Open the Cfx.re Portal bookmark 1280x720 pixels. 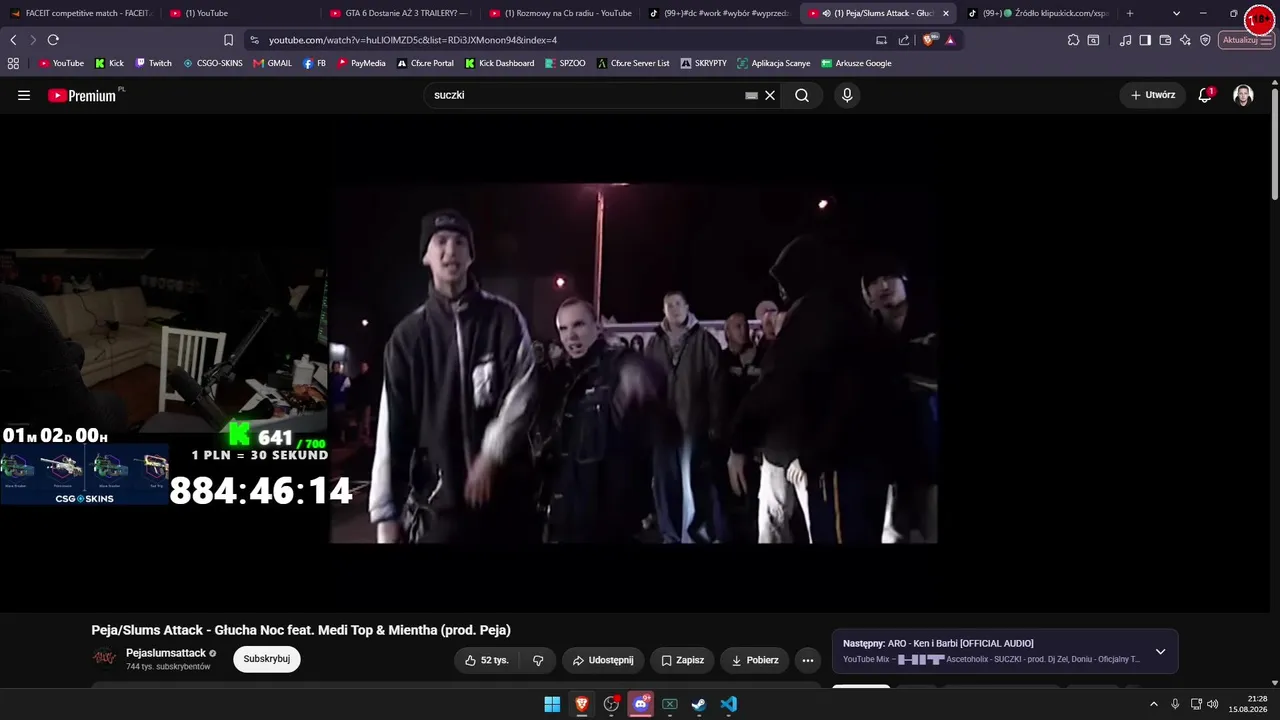[425, 63]
